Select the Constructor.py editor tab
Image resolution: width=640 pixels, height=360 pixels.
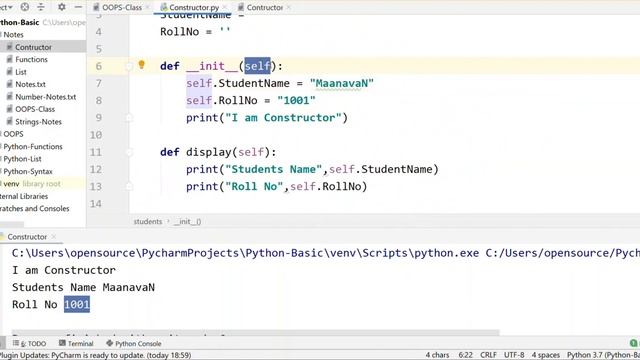(194, 7)
